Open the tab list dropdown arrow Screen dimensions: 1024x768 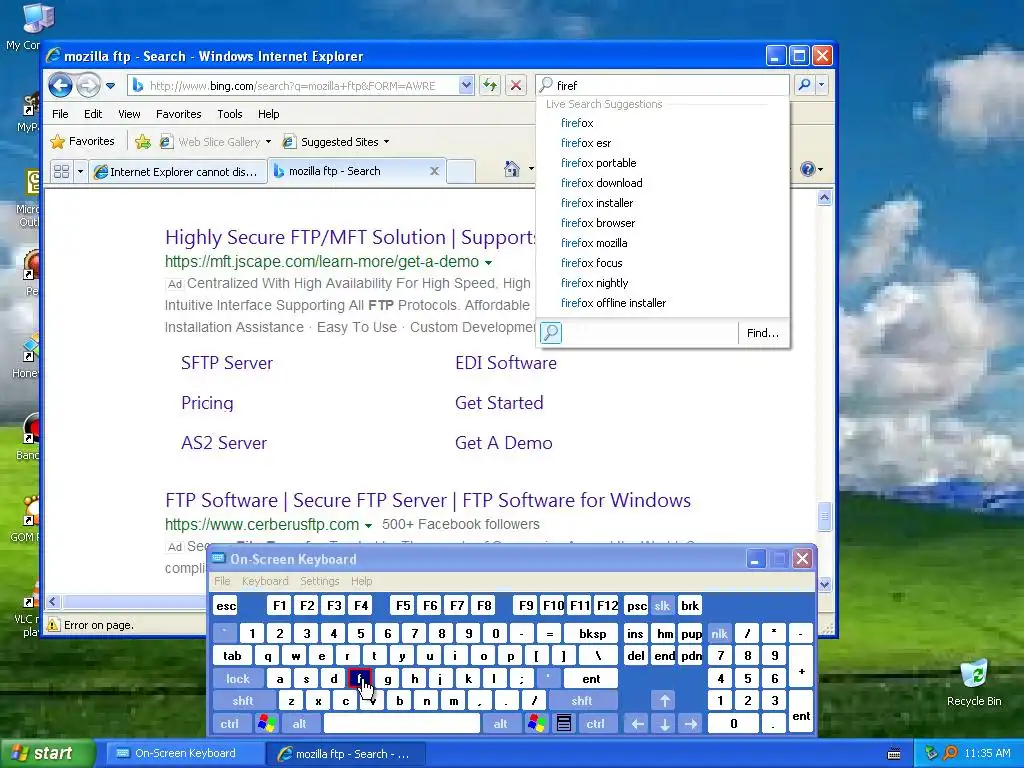80,171
